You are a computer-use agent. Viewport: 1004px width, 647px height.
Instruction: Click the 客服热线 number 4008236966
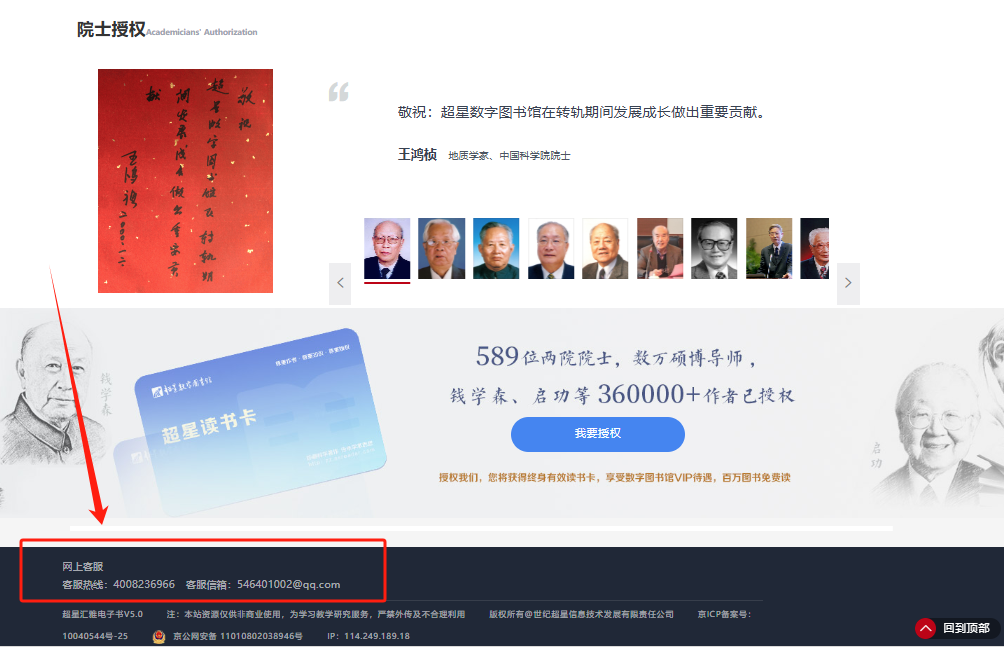pyautogui.click(x=144, y=584)
